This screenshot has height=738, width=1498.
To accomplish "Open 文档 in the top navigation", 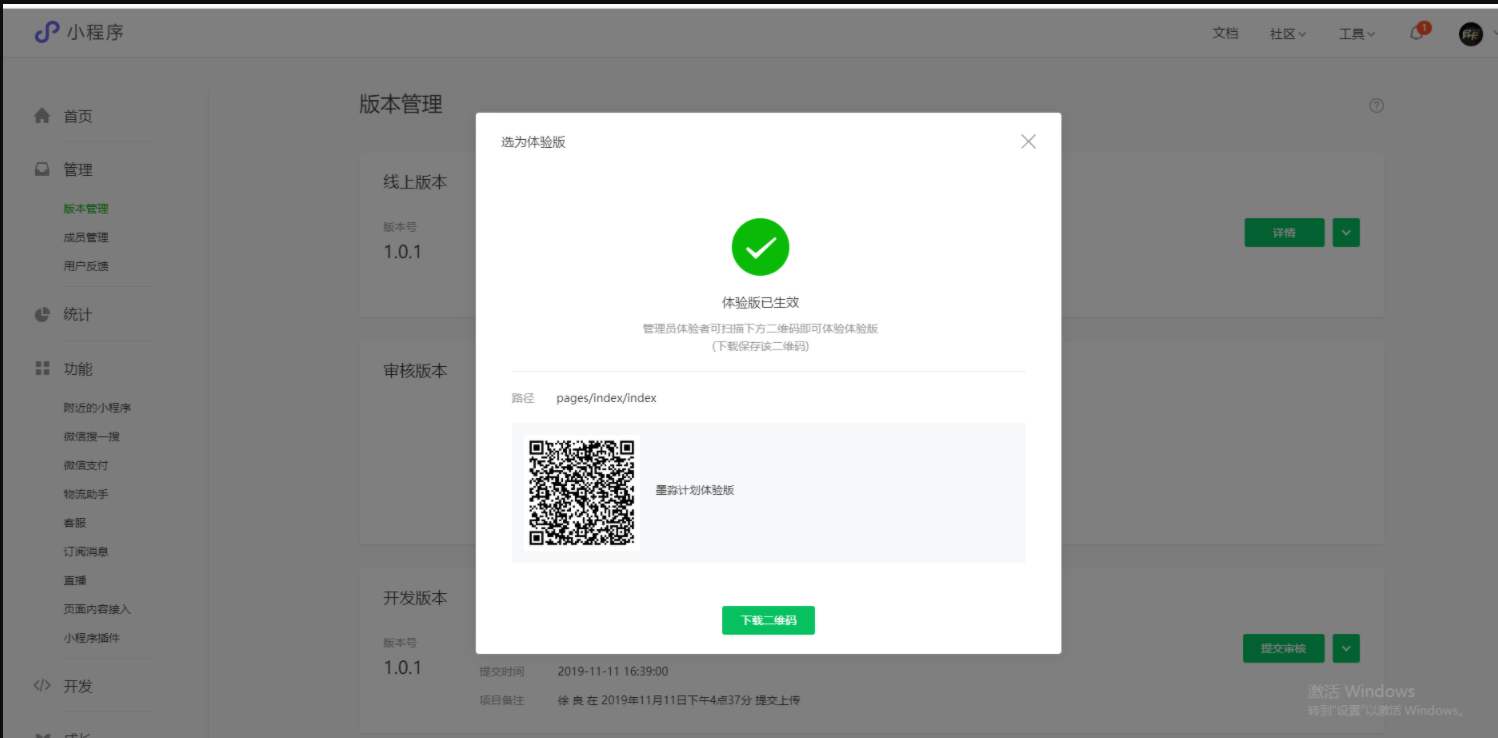I will 1225,33.
